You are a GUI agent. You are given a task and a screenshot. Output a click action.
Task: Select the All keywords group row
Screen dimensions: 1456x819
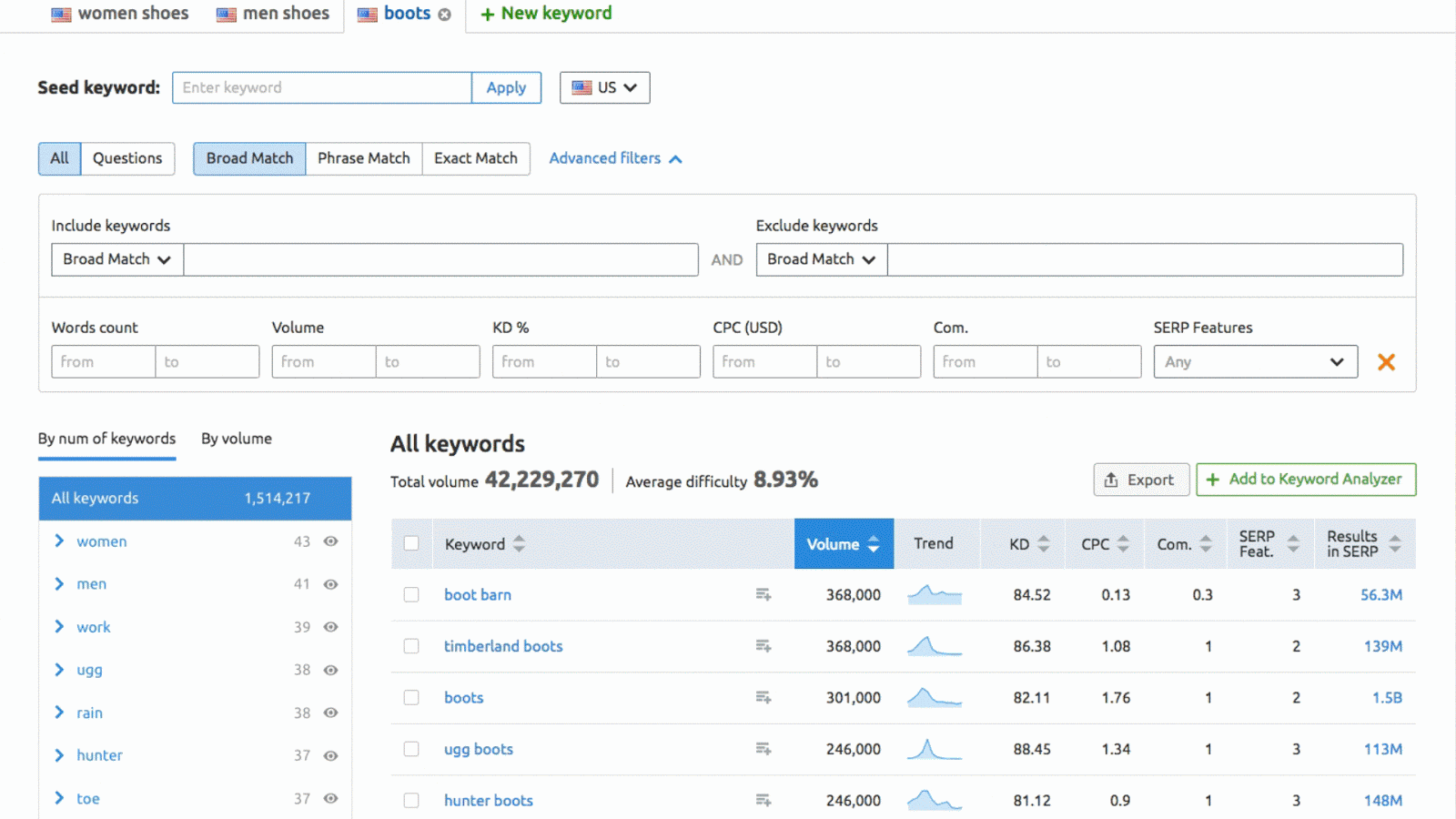coord(195,499)
